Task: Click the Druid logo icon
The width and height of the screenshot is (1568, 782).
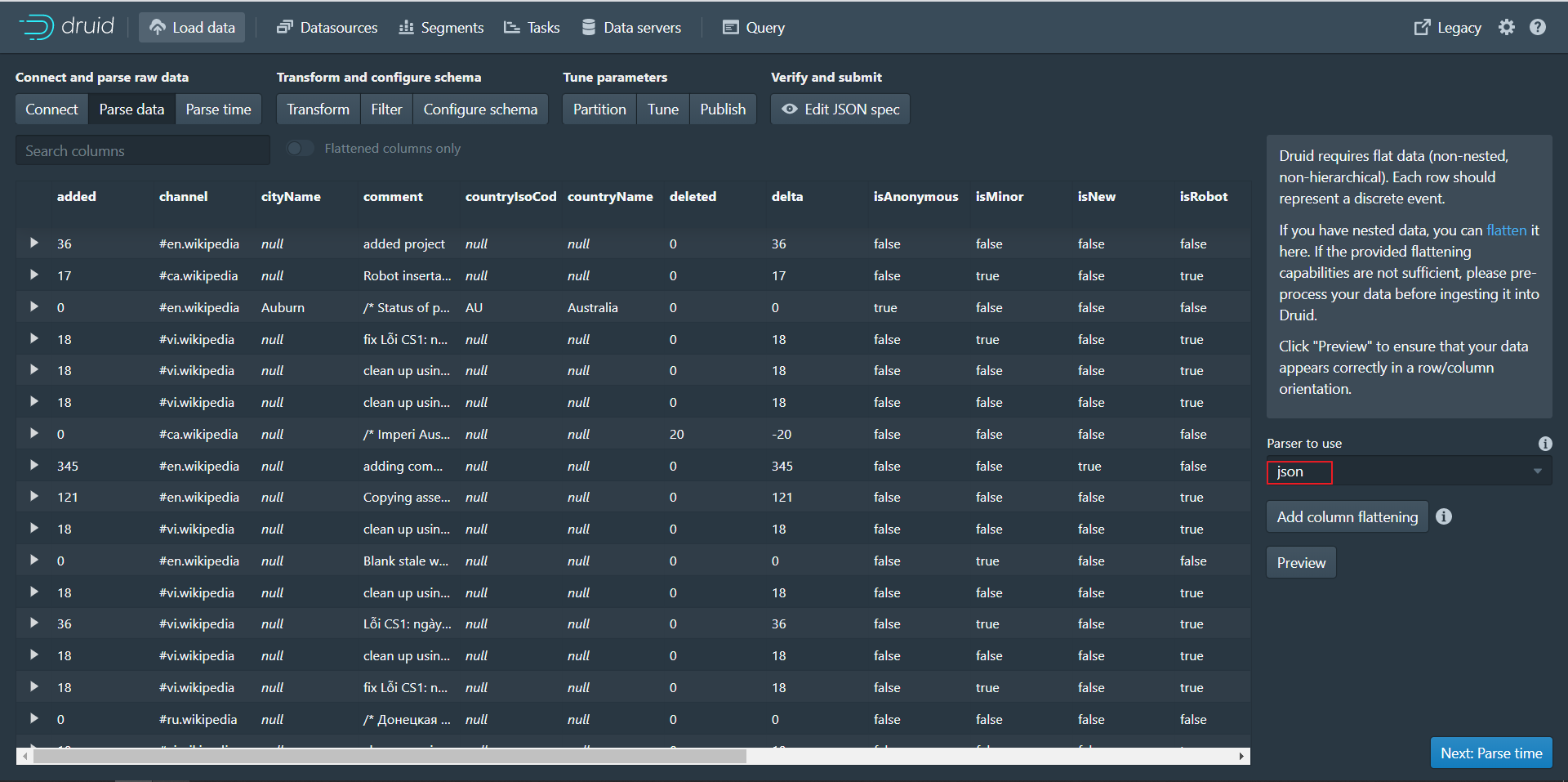Action: click(37, 27)
